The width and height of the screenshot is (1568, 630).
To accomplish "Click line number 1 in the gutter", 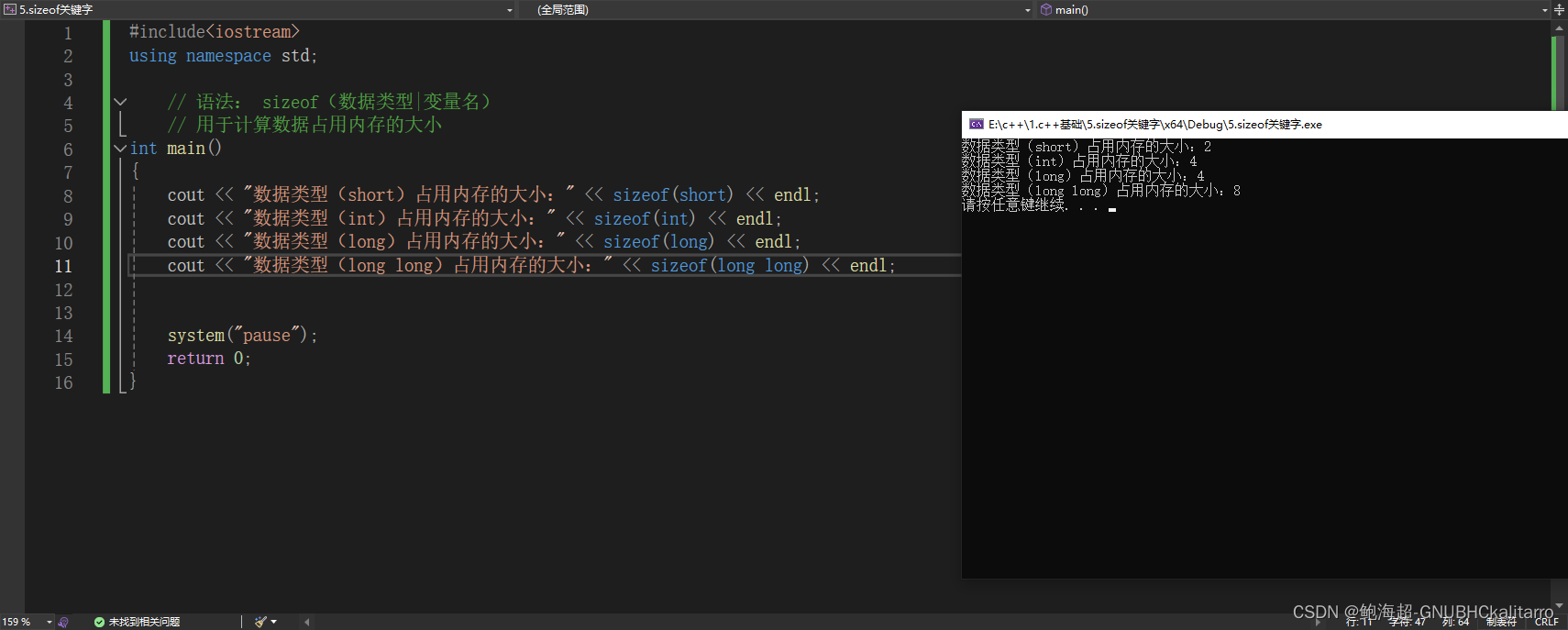I will click(x=68, y=33).
